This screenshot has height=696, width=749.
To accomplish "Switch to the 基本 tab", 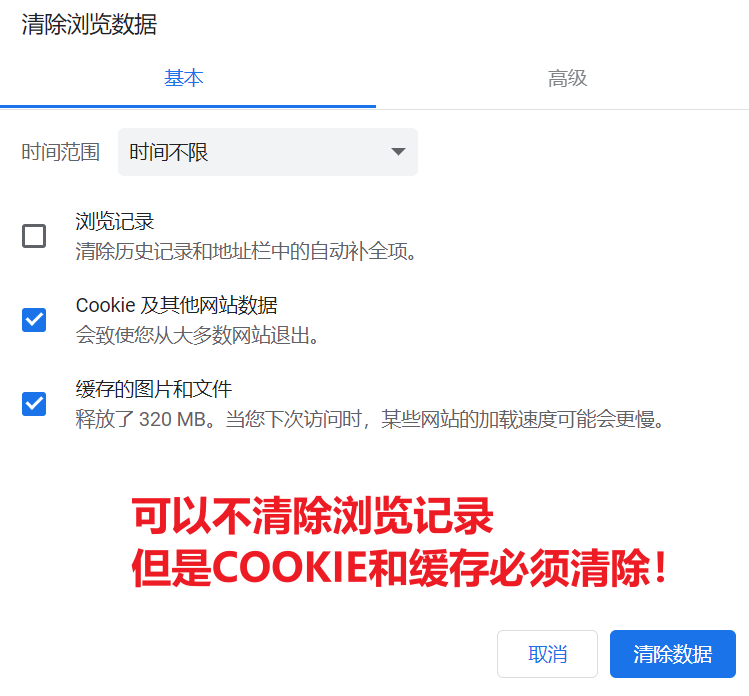I will [184, 78].
